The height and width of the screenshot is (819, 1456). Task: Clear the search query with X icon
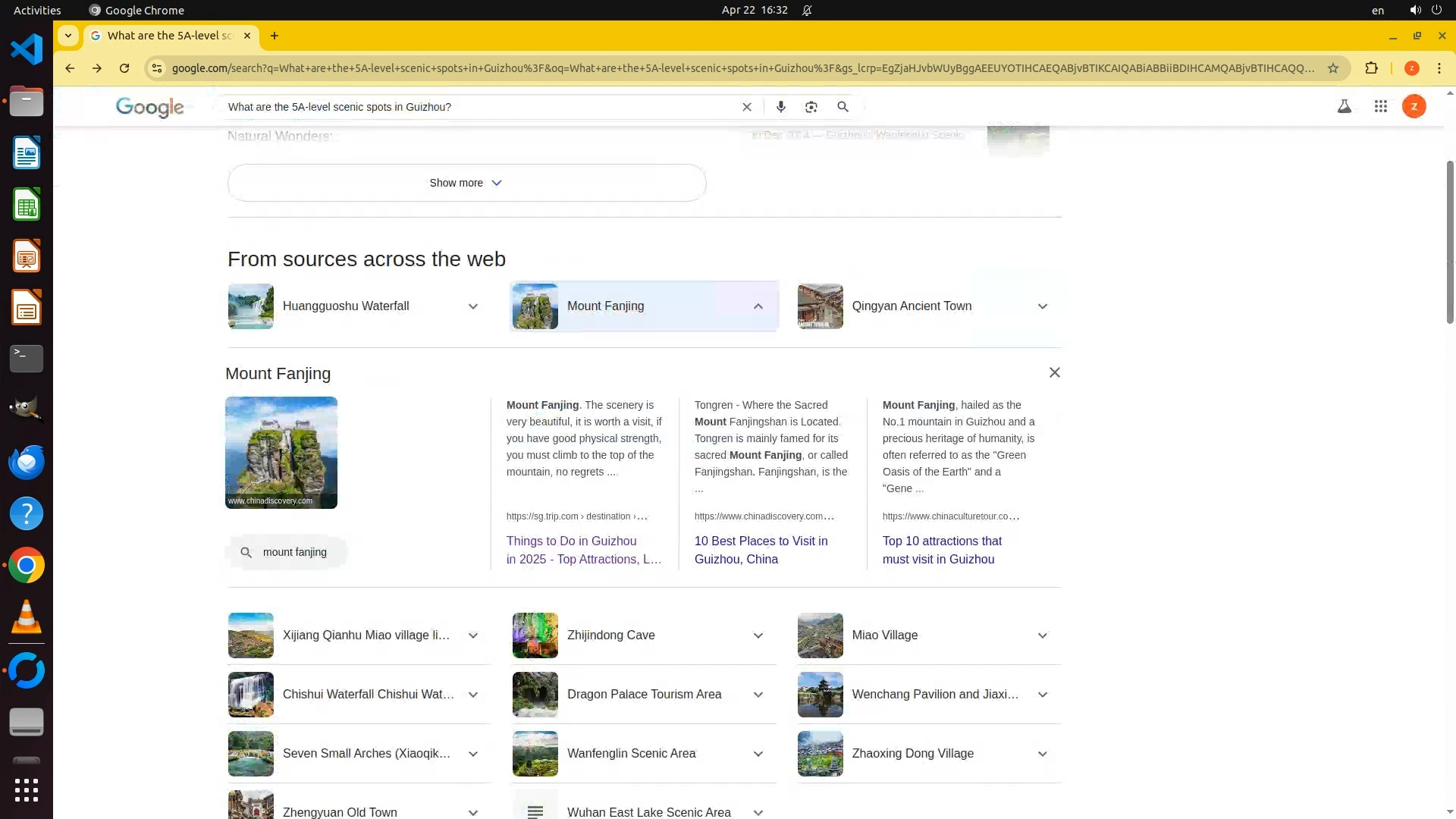[747, 107]
